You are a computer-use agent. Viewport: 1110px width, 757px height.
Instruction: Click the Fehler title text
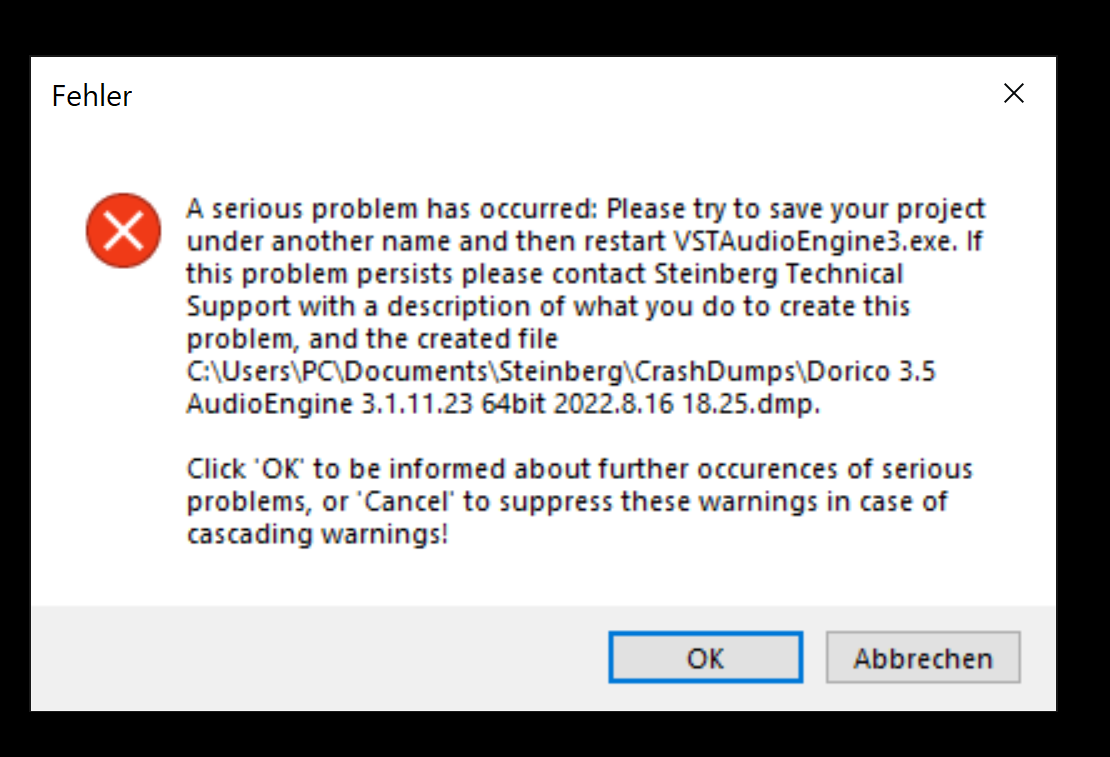pos(92,96)
